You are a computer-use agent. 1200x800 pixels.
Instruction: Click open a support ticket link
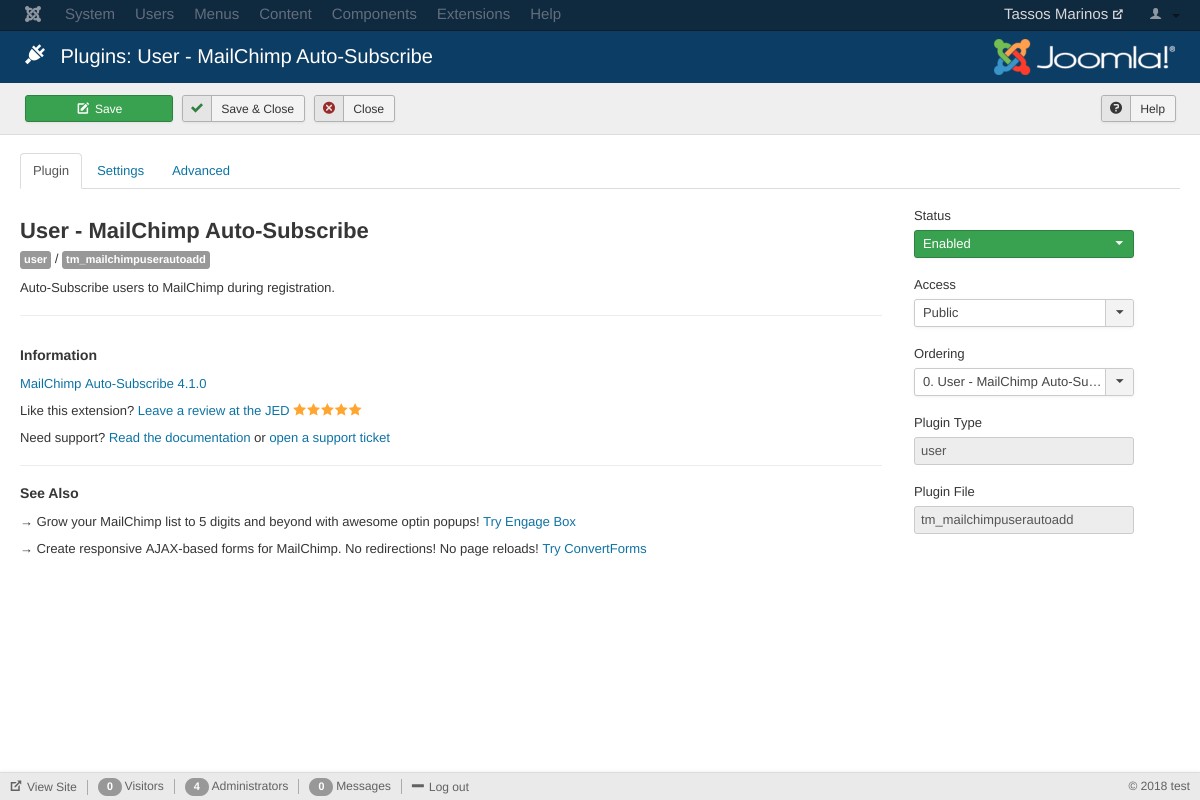[329, 437]
